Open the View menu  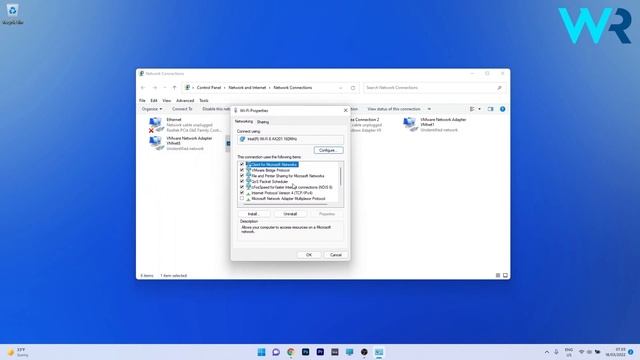(167, 100)
